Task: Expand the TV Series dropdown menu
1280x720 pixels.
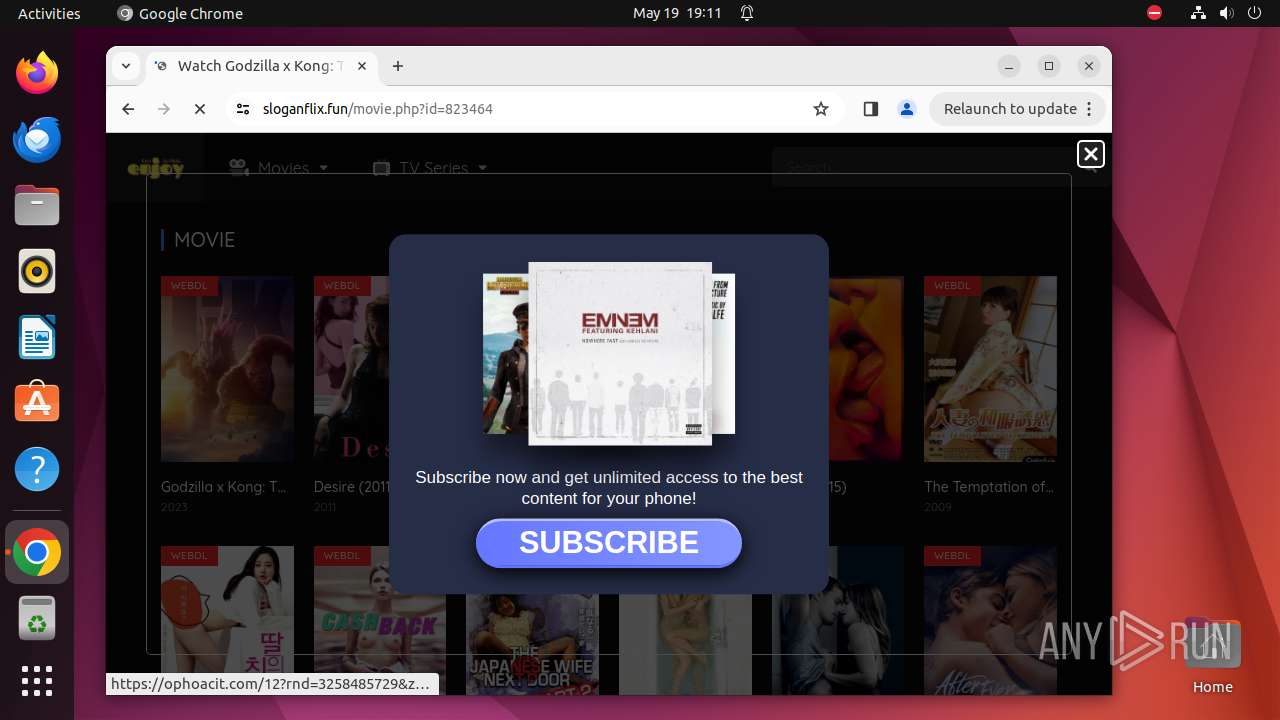Action: [430, 168]
